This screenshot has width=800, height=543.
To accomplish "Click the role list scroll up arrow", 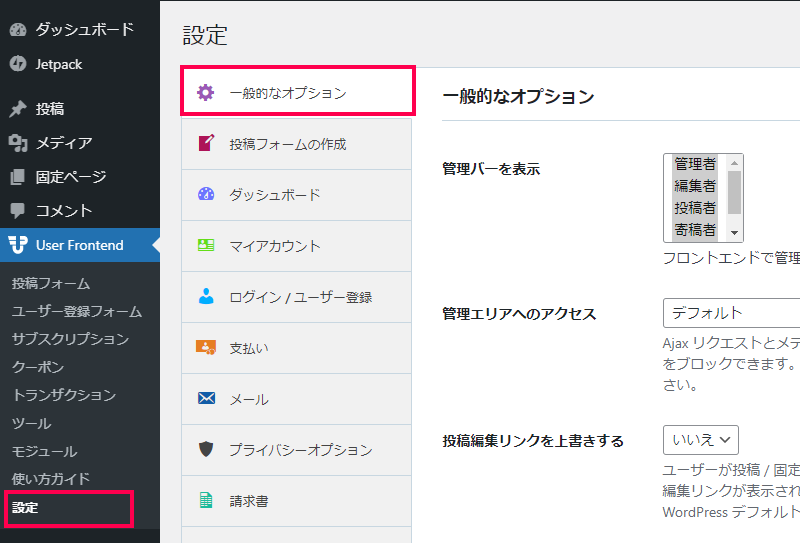I will point(734,163).
